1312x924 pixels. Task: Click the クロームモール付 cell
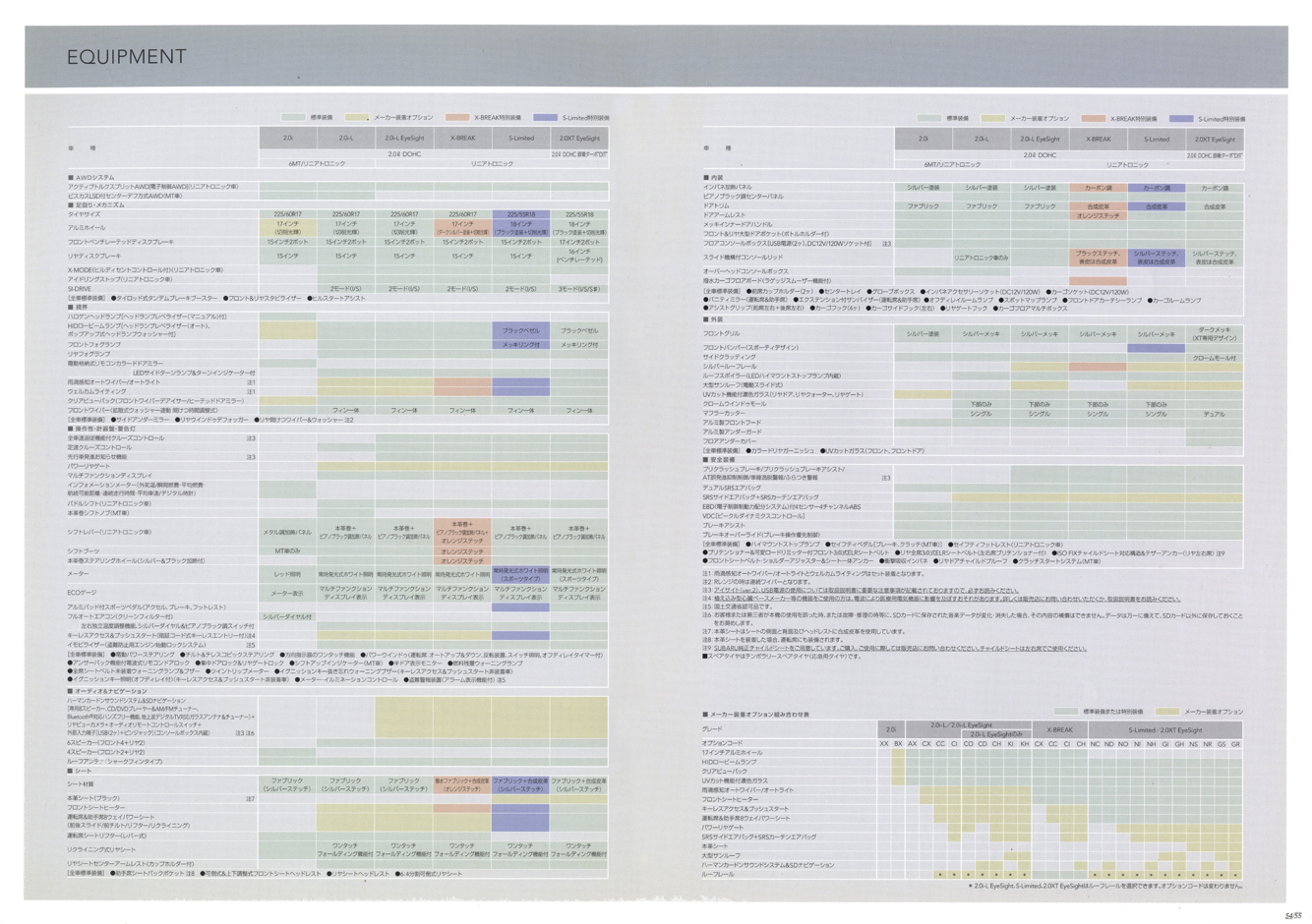coord(1214,358)
